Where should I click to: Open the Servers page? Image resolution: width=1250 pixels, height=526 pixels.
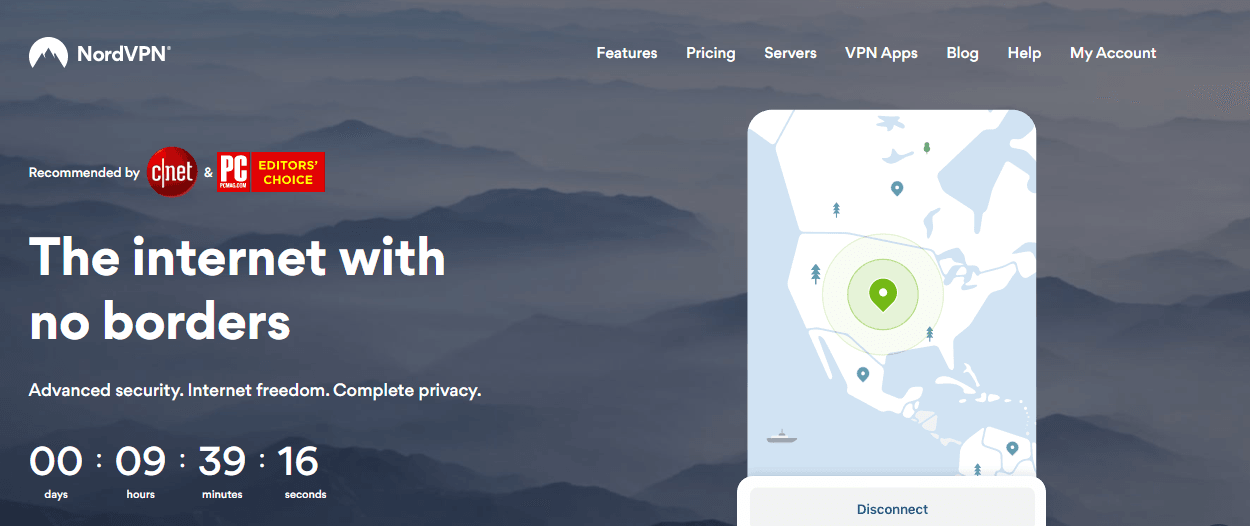click(x=790, y=53)
